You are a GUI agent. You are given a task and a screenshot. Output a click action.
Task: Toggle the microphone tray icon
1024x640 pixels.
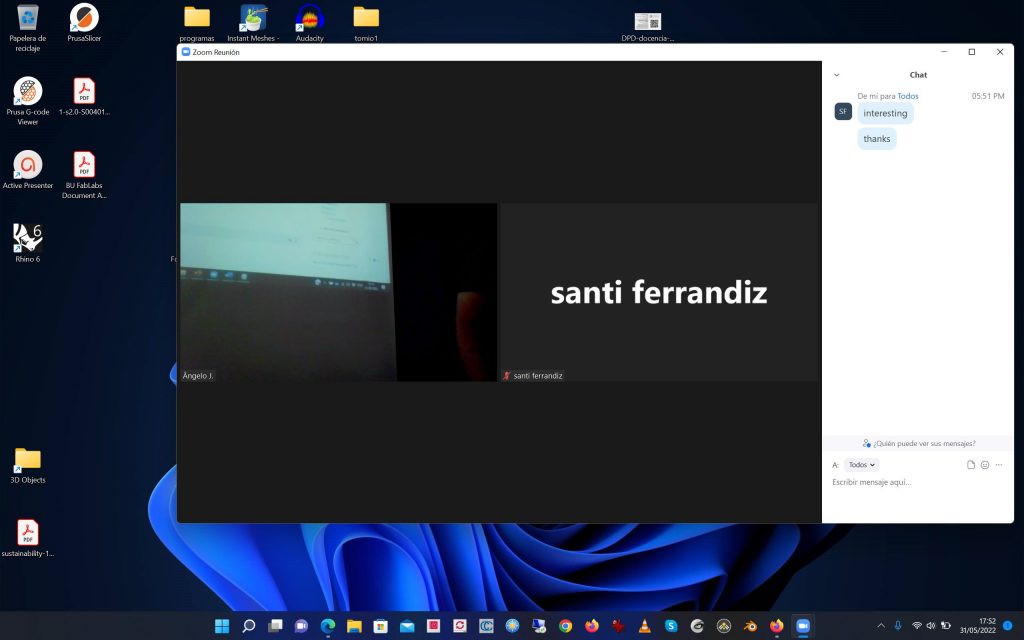tap(898, 626)
